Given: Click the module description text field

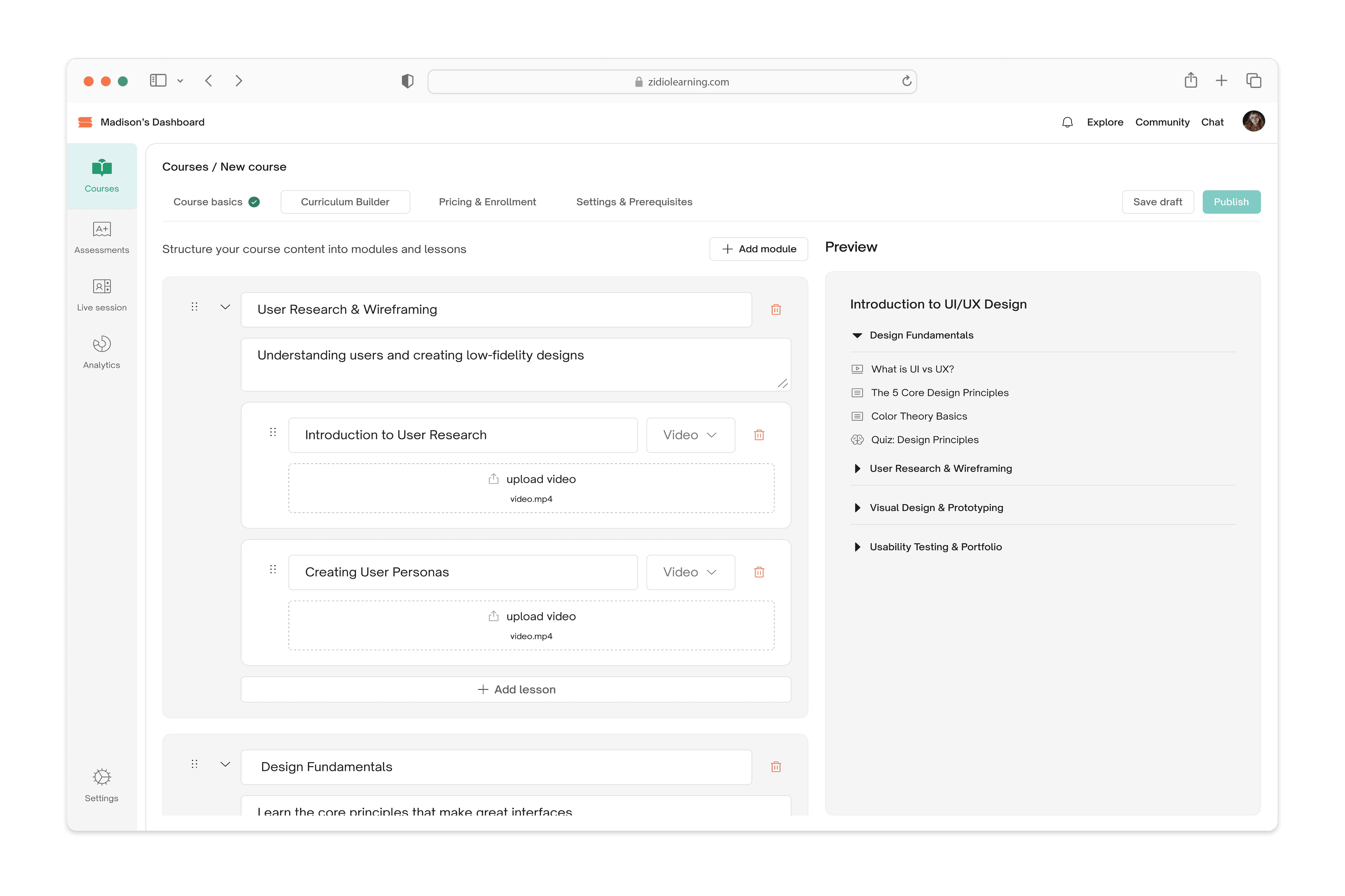Looking at the screenshot, I should [x=516, y=365].
